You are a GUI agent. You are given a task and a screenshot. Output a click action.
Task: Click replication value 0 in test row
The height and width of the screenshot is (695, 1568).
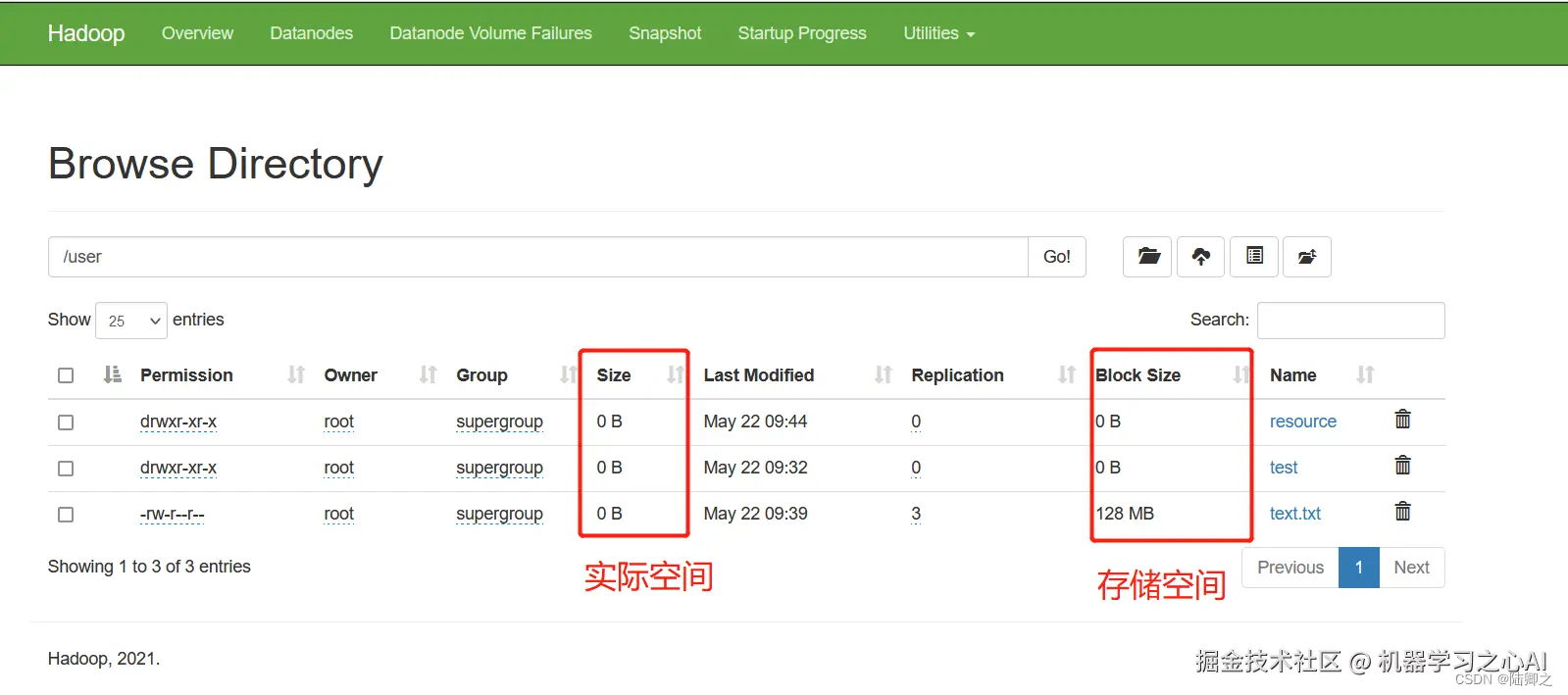click(916, 468)
